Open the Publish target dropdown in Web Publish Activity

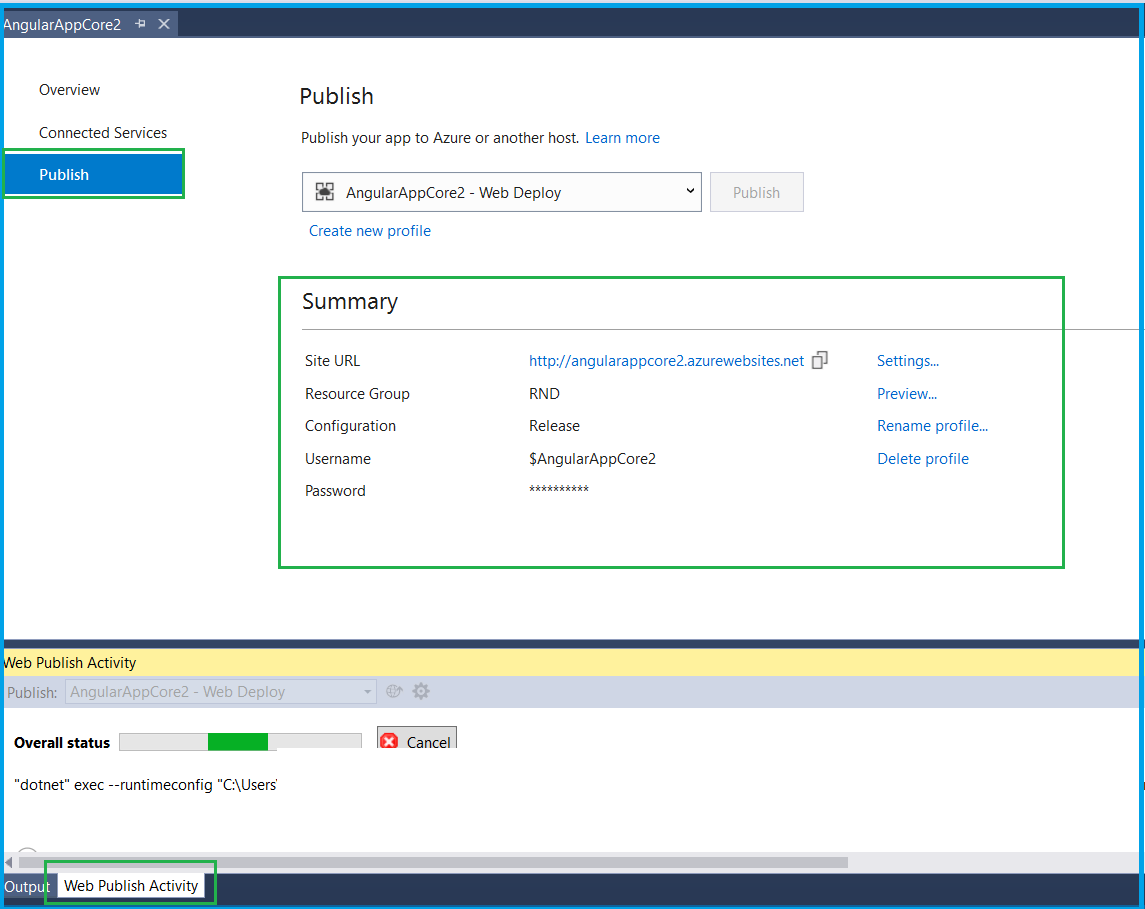tap(366, 691)
